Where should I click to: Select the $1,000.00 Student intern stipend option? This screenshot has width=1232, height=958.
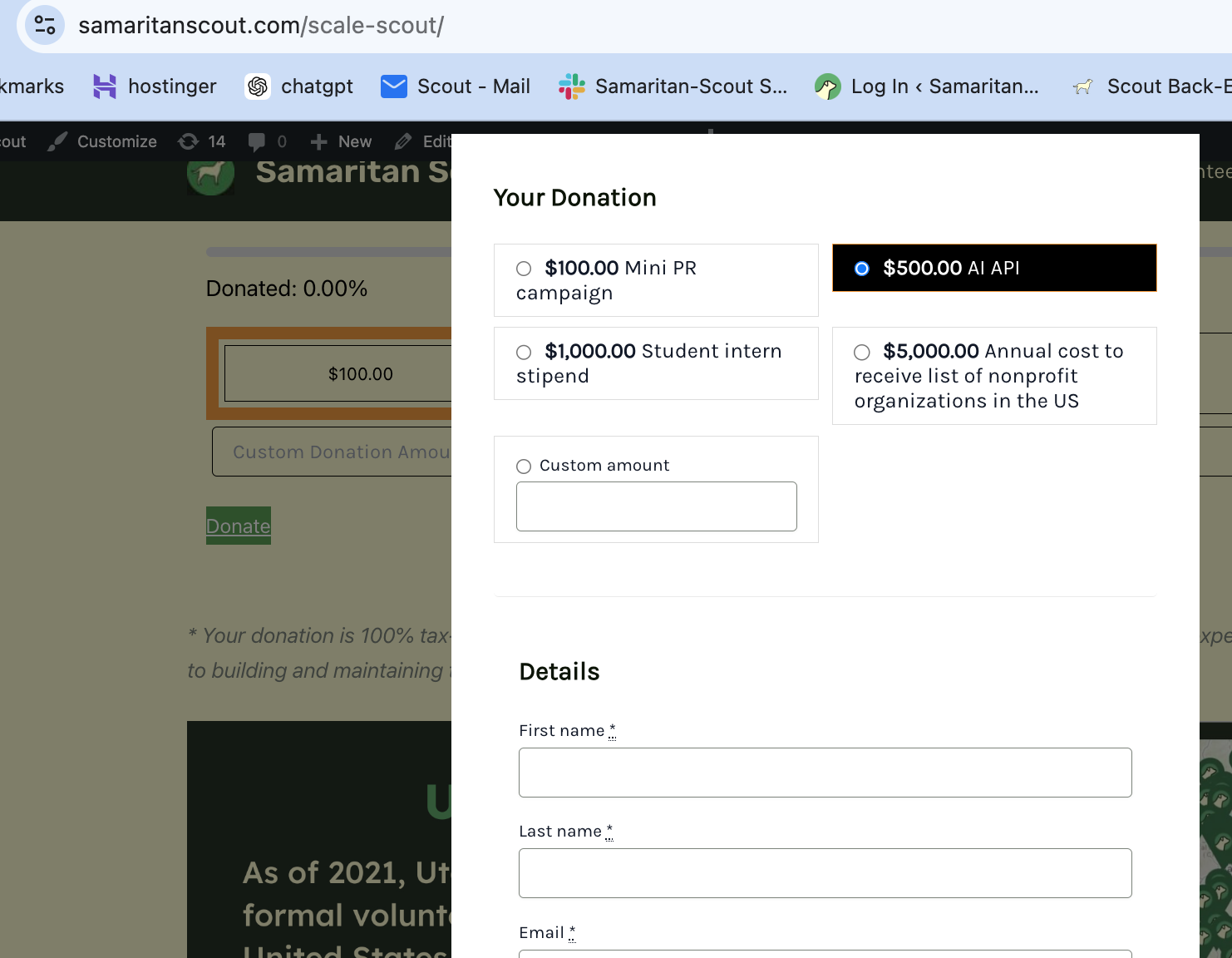524,352
